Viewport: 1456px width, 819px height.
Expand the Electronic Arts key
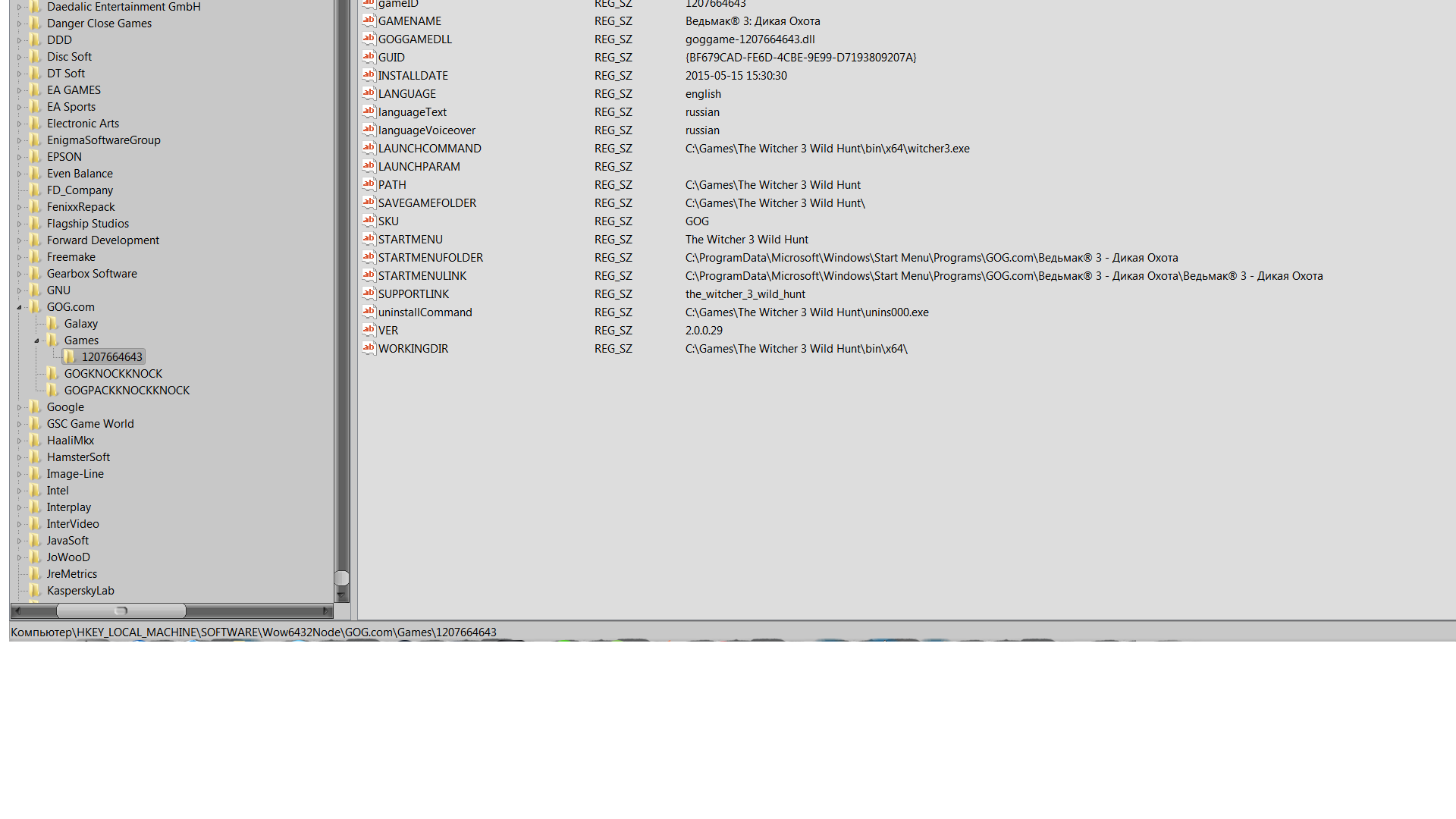19,124
